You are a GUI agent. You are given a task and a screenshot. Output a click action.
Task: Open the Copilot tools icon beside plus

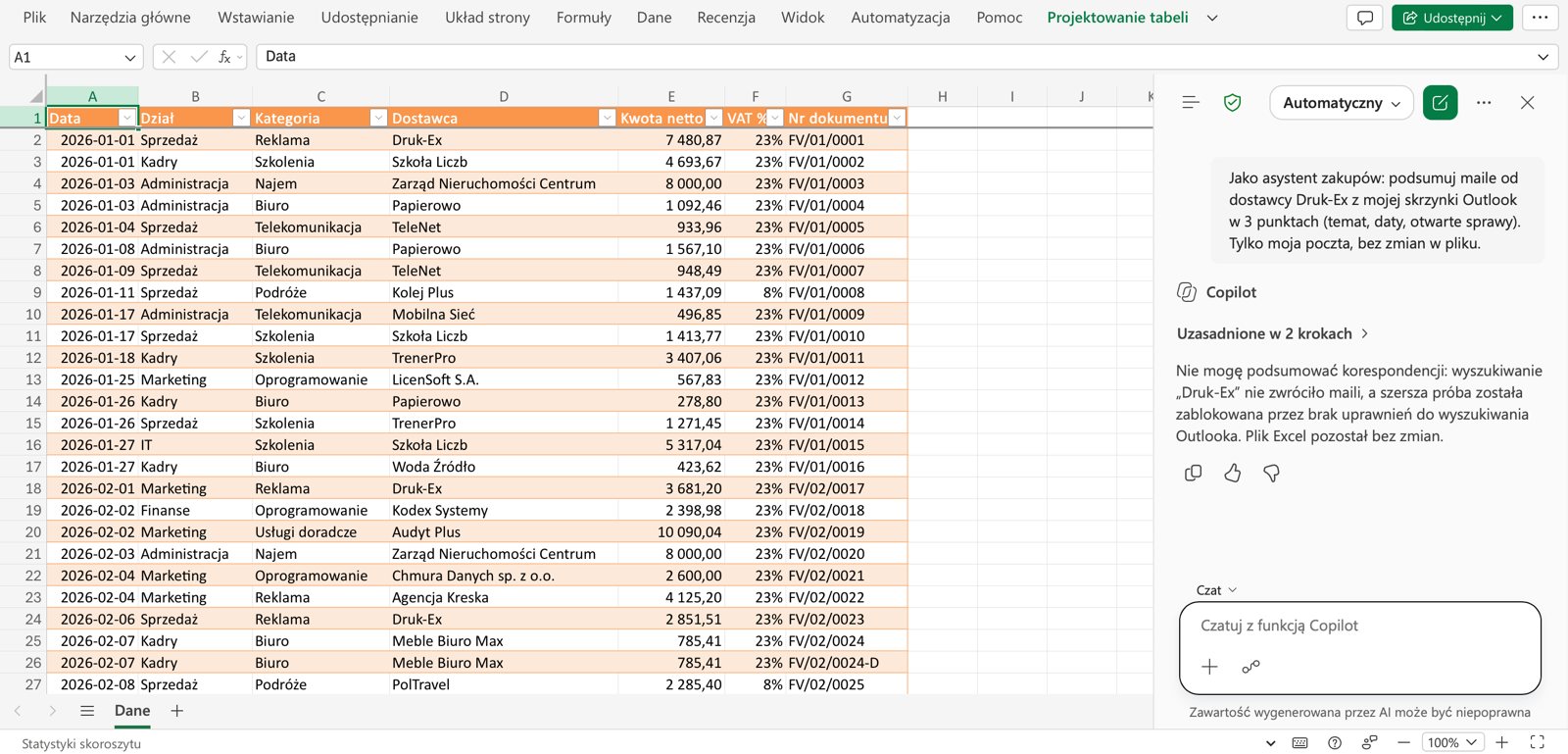[x=1250, y=667]
